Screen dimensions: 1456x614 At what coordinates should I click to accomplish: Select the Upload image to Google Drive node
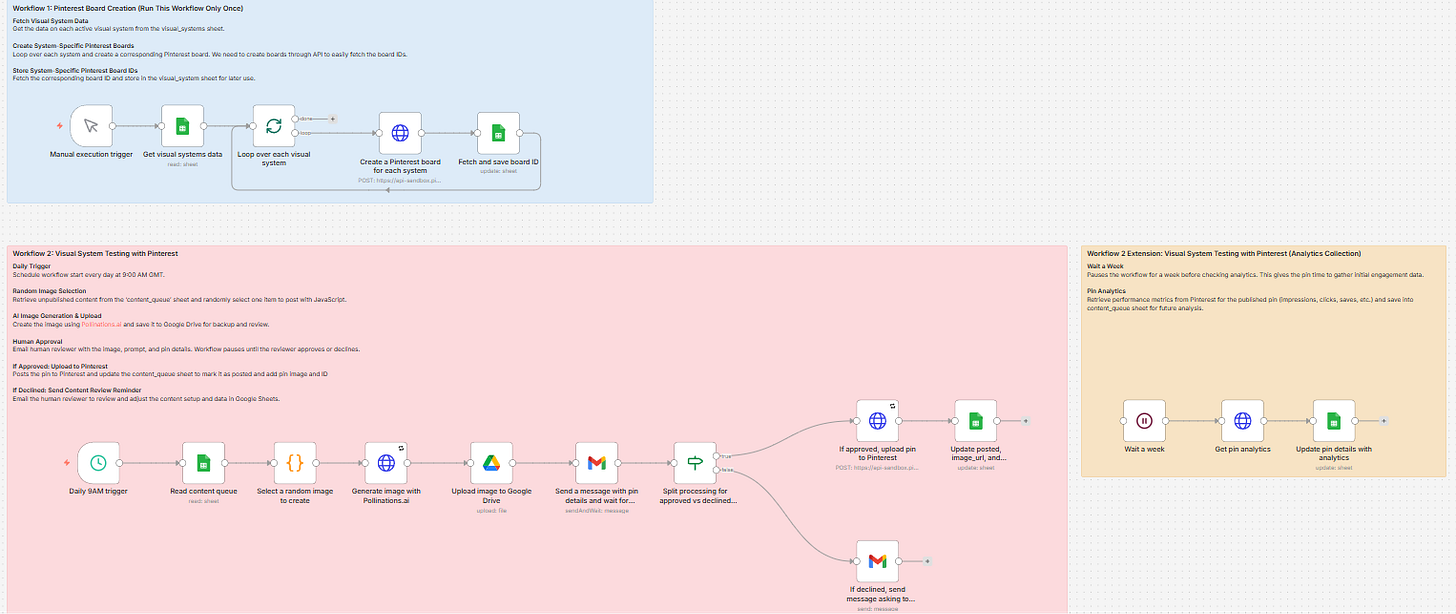[x=491, y=464]
